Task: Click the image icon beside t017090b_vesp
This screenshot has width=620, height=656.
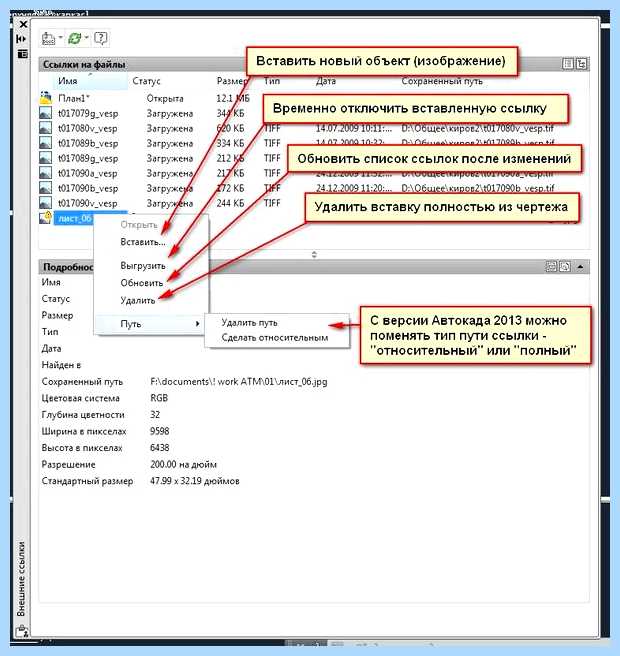Action: tap(45, 188)
